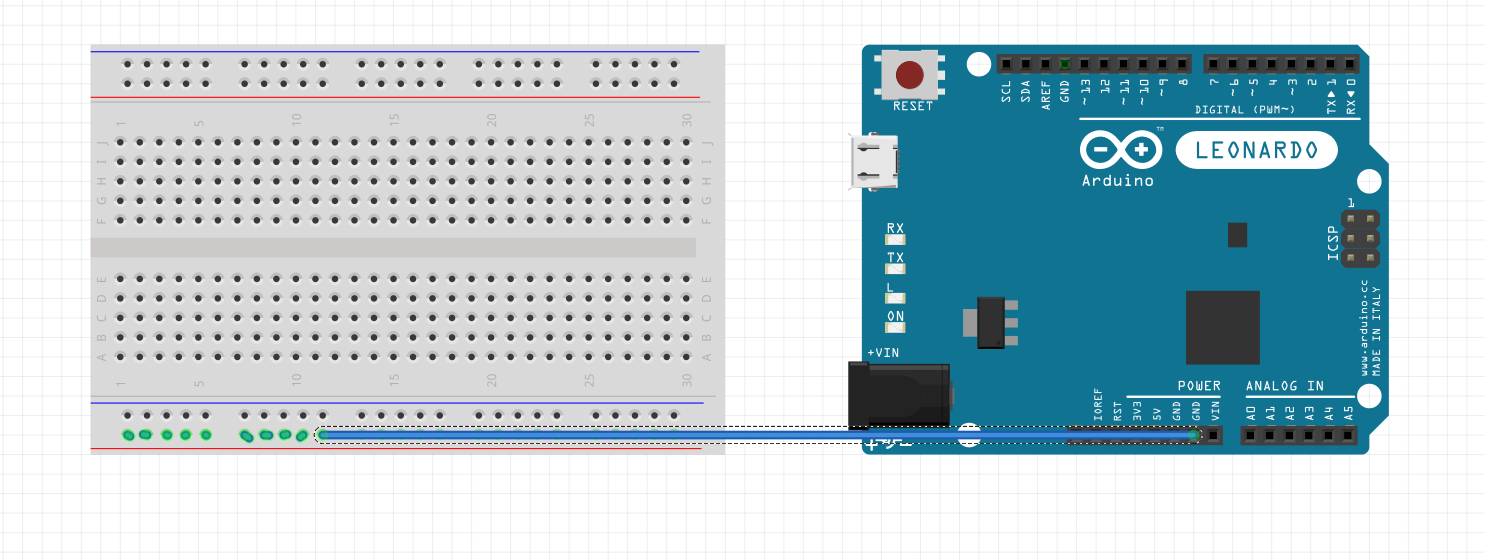
Task: Click digital pin ~3 socket
Action: pos(1292,64)
